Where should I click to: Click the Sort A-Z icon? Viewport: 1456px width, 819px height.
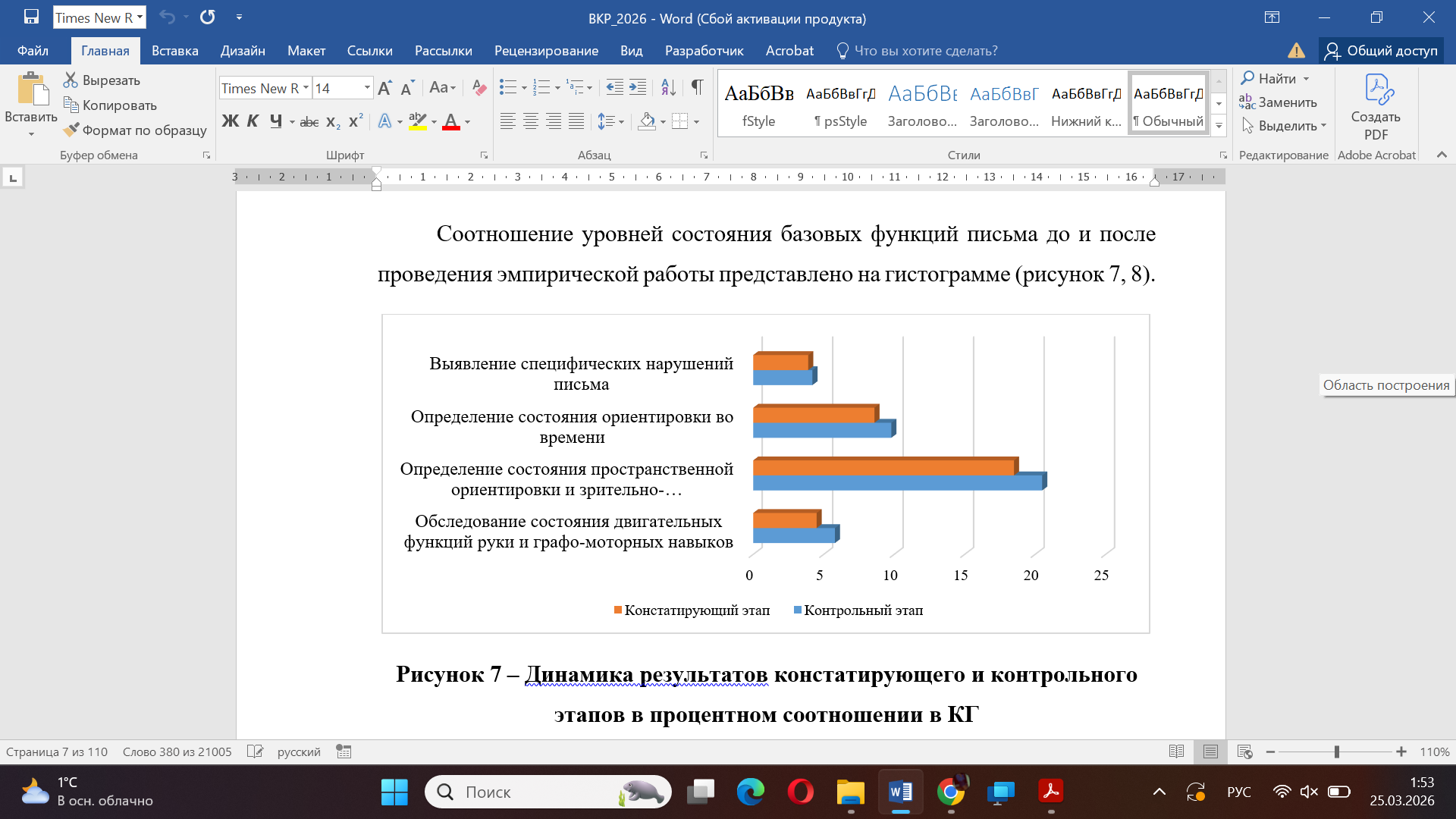[668, 87]
